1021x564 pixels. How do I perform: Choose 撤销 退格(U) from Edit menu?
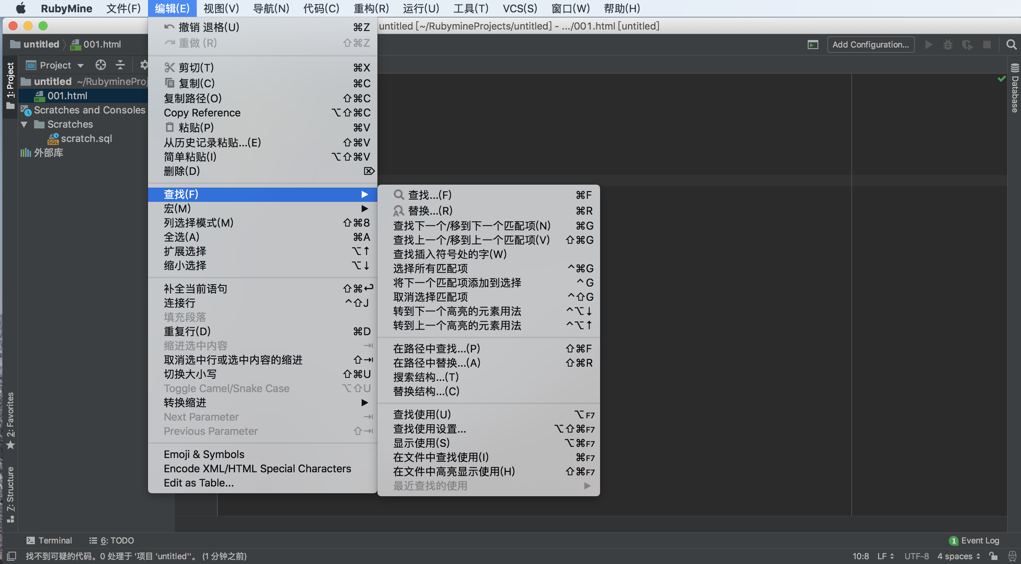262,27
